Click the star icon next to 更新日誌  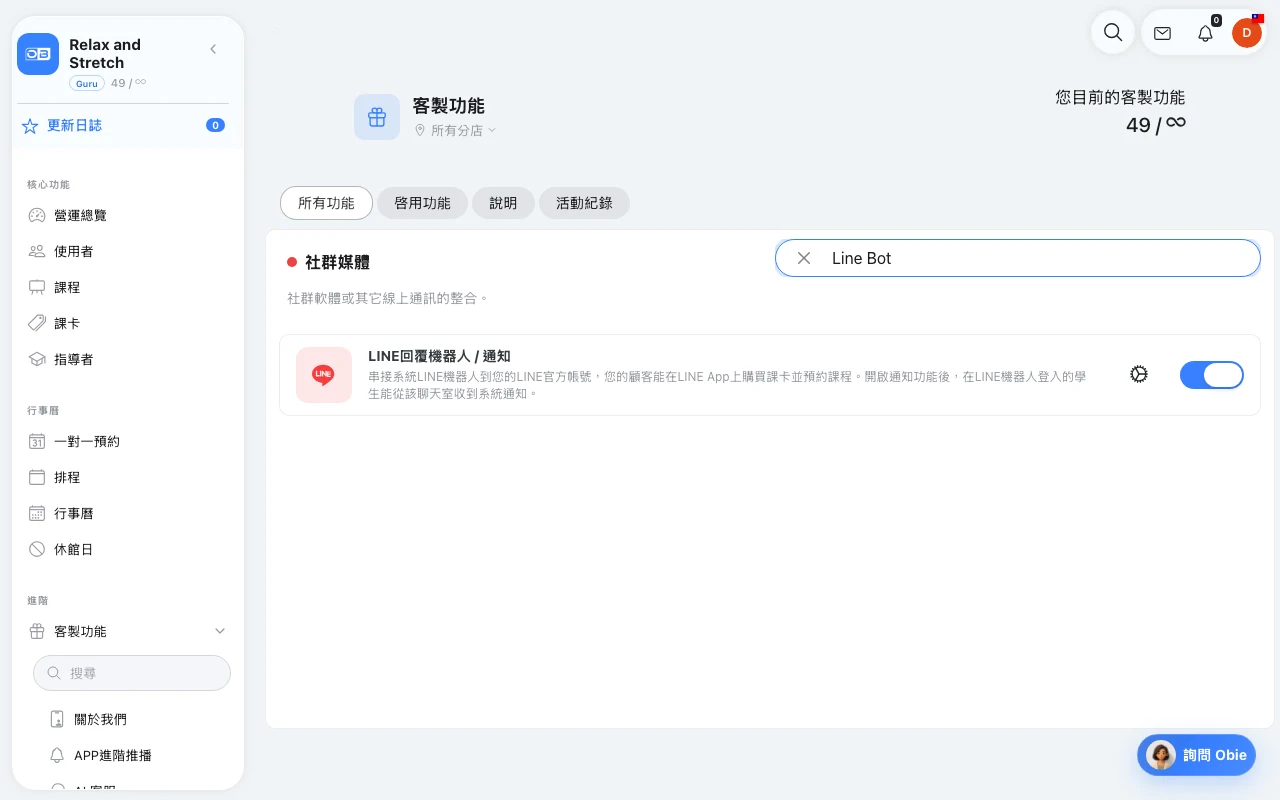coord(30,126)
